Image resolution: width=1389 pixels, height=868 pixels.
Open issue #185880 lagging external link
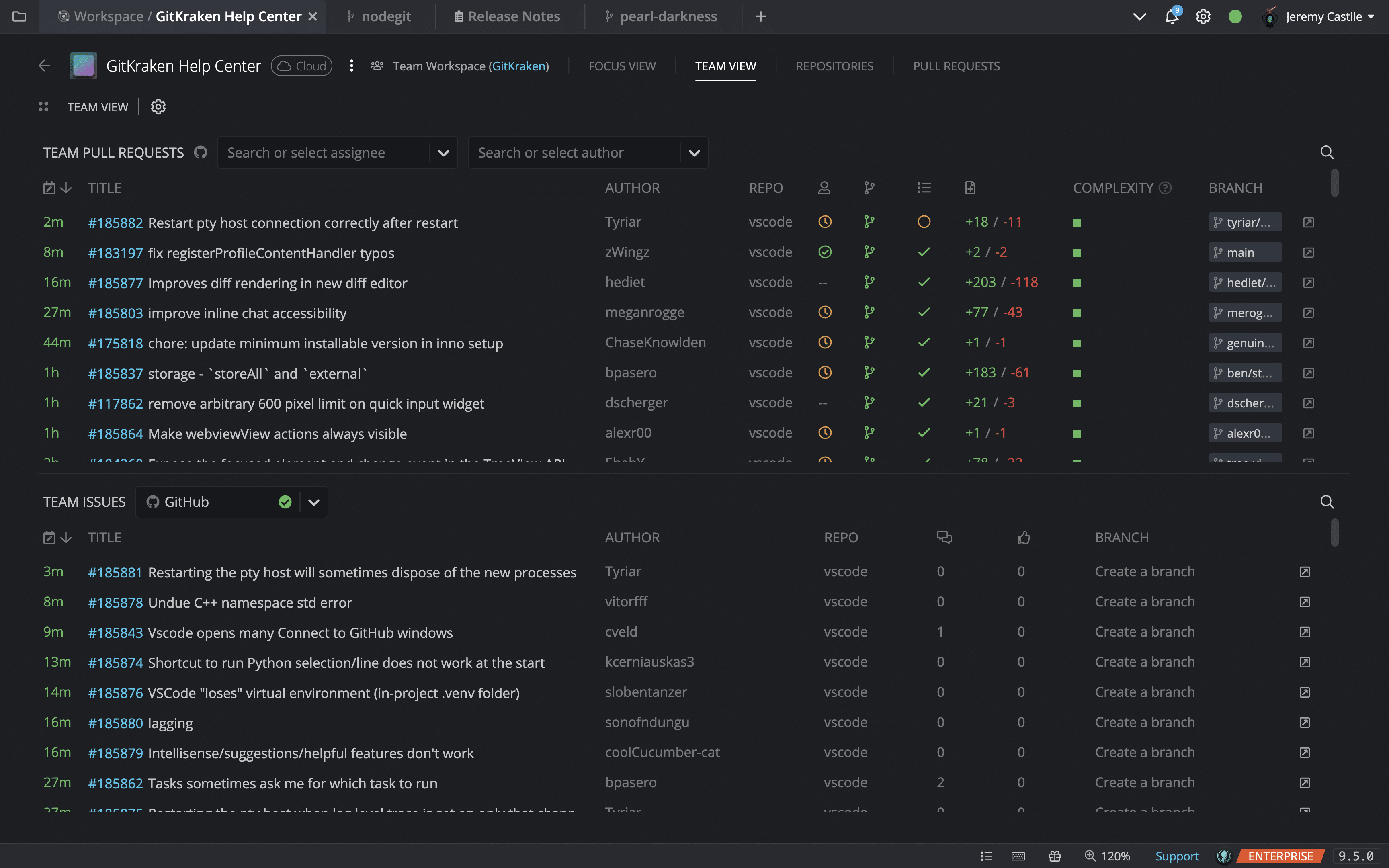1304,723
